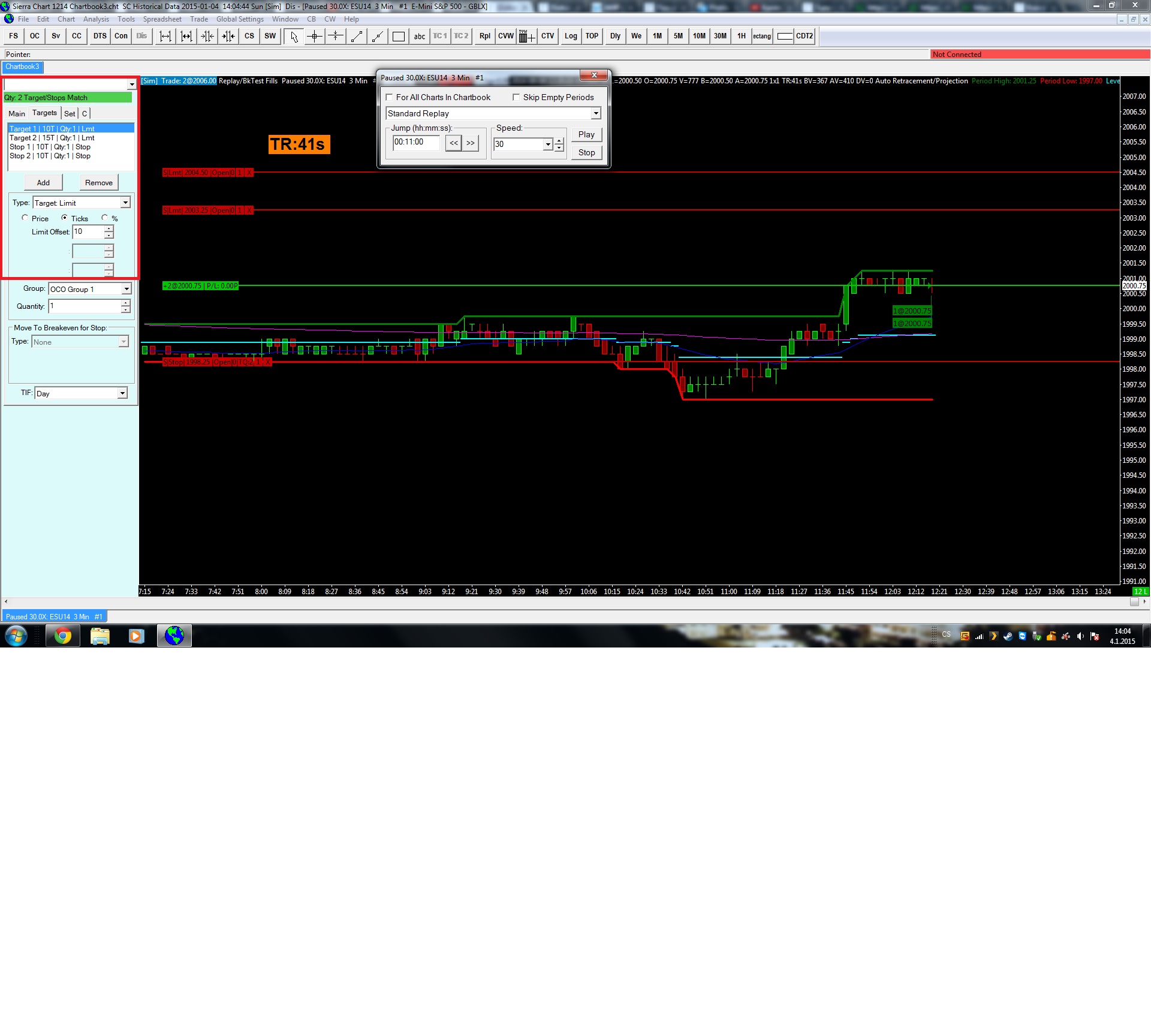Select the chart crosshair tool
The width and height of the screenshot is (1151, 1036).
coord(315,37)
